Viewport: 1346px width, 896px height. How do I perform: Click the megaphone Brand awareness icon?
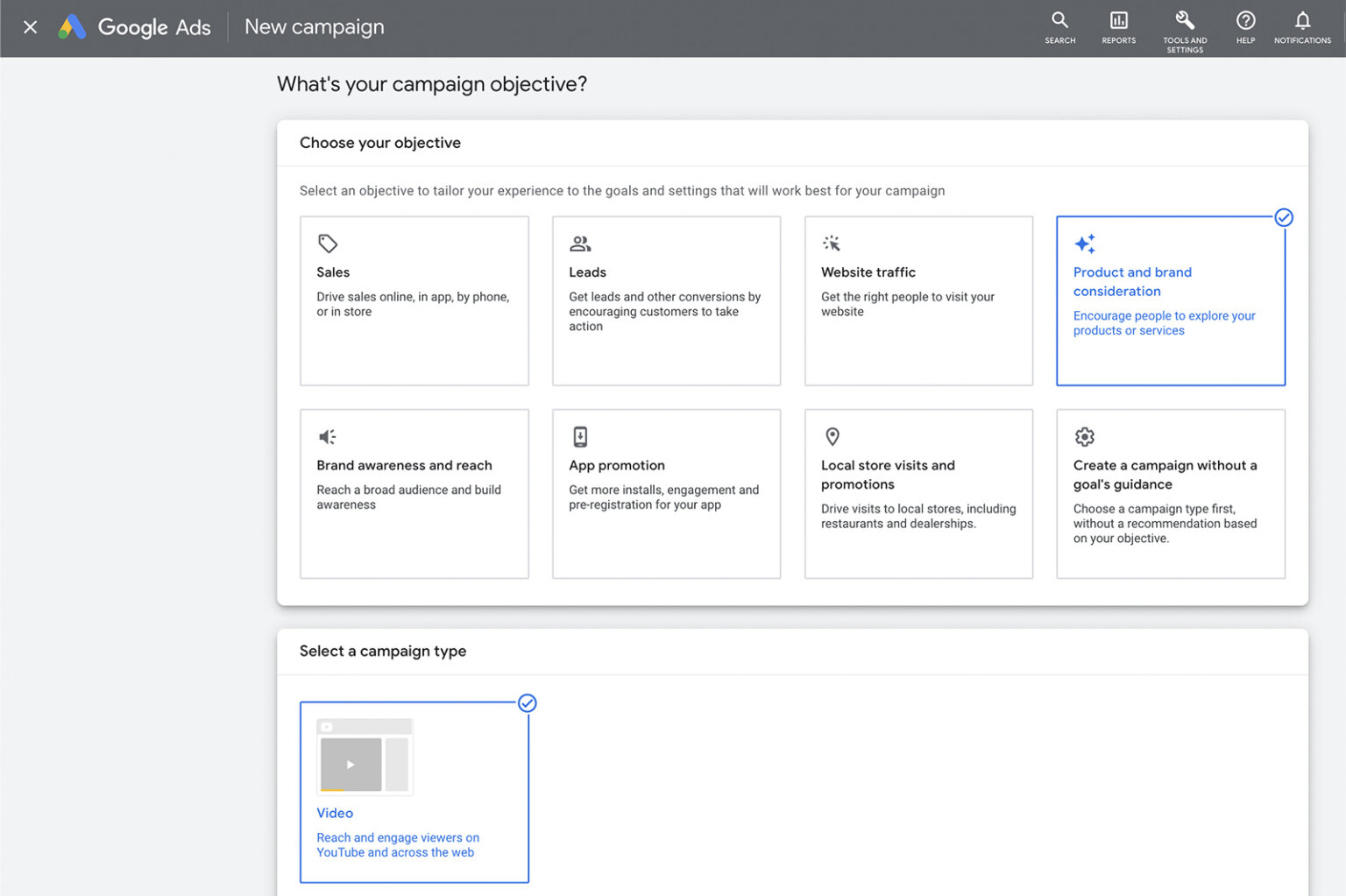[x=328, y=436]
